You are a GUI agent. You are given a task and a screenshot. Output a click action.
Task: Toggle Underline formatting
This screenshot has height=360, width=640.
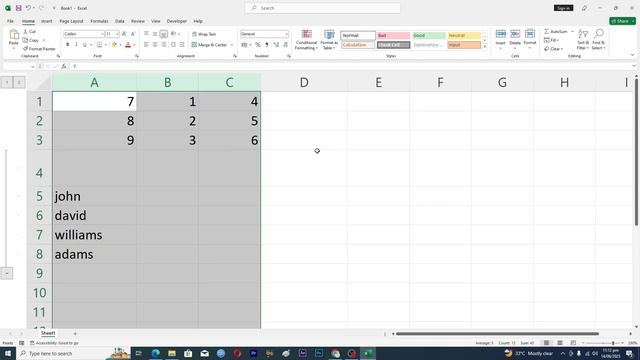84,45
